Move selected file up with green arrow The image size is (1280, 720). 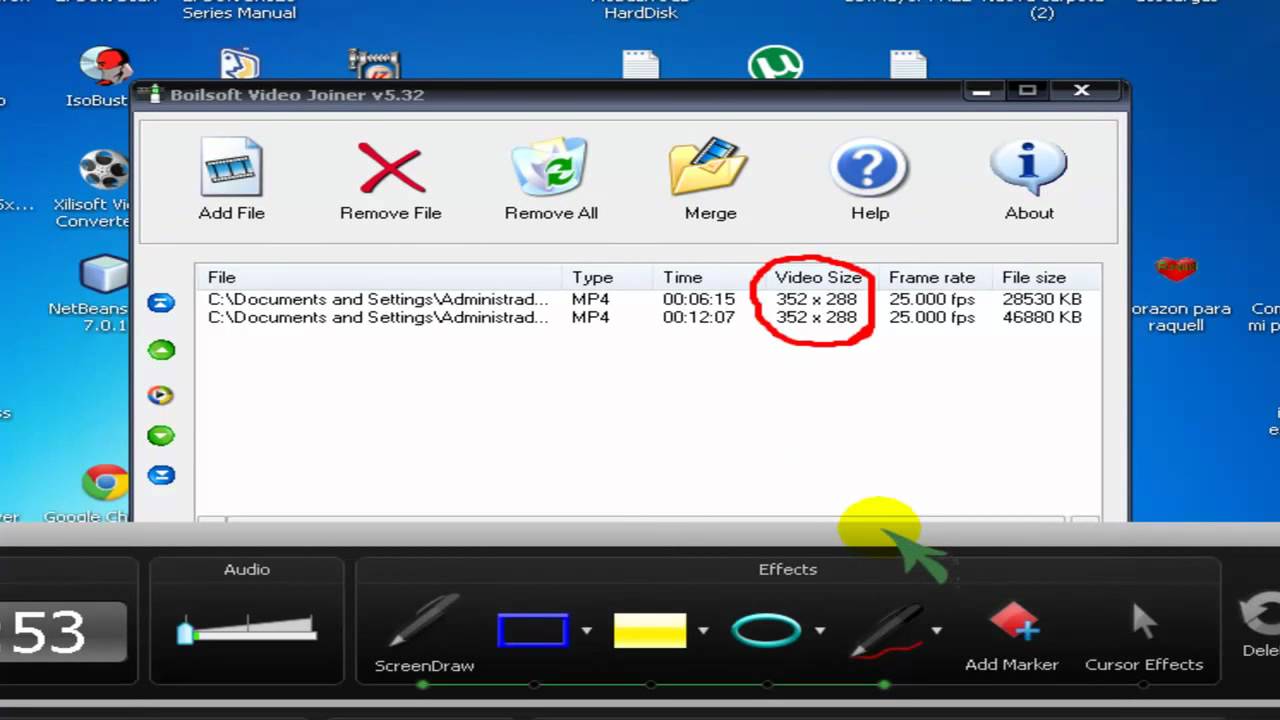pyautogui.click(x=161, y=350)
